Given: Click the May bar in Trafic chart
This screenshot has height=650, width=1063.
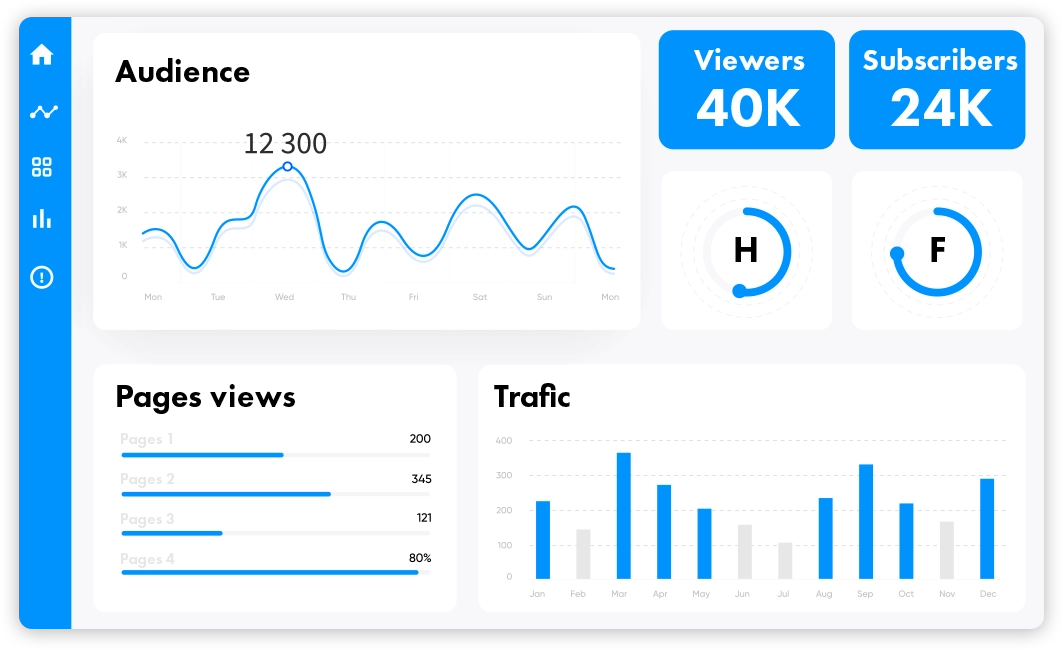Looking at the screenshot, I should [x=704, y=544].
